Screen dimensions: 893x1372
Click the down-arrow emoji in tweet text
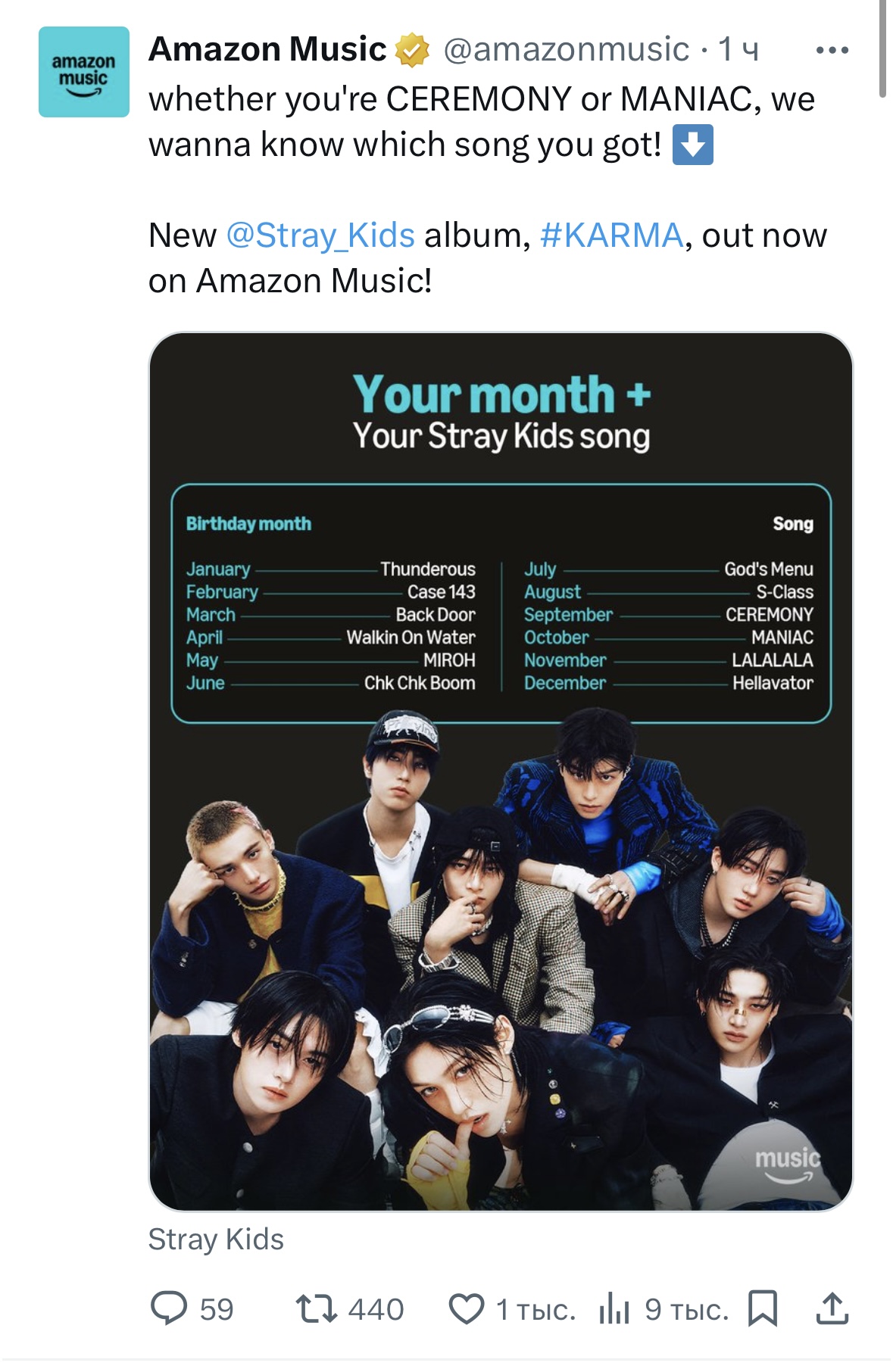point(693,145)
